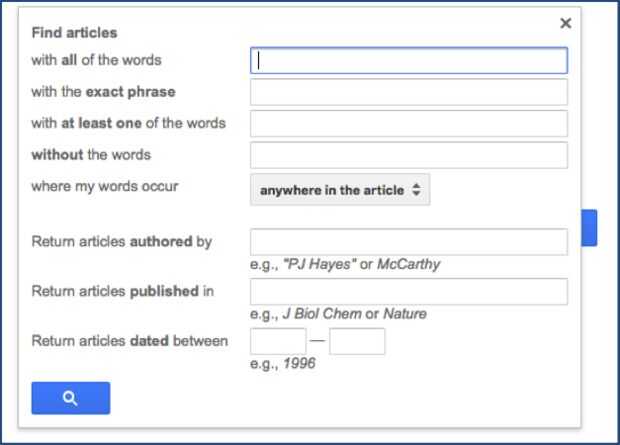Screen dimensions: 620x445
Task: Click the 'with the exact phrase' label
Action: pyautogui.click(x=103, y=92)
